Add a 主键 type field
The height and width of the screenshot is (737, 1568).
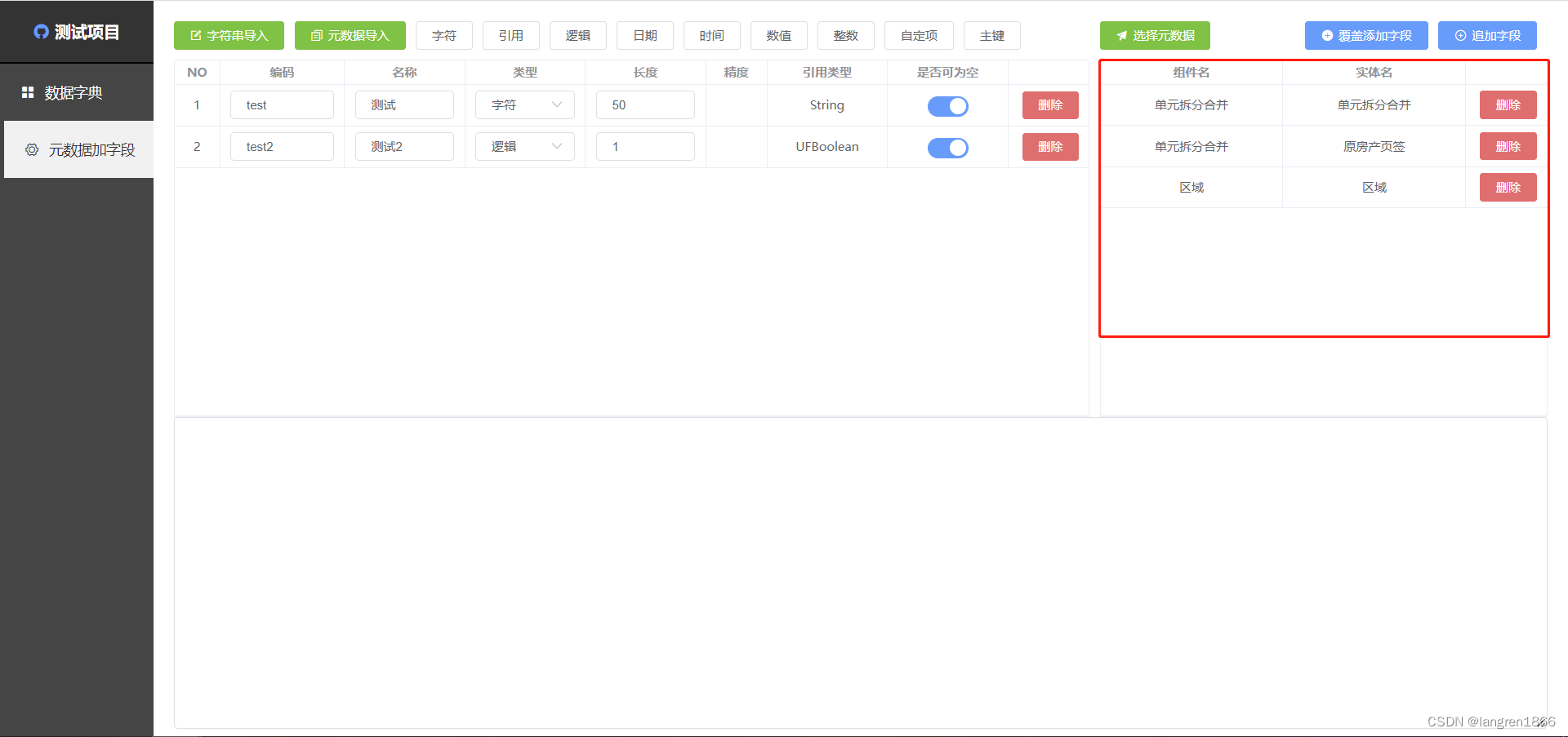992,36
